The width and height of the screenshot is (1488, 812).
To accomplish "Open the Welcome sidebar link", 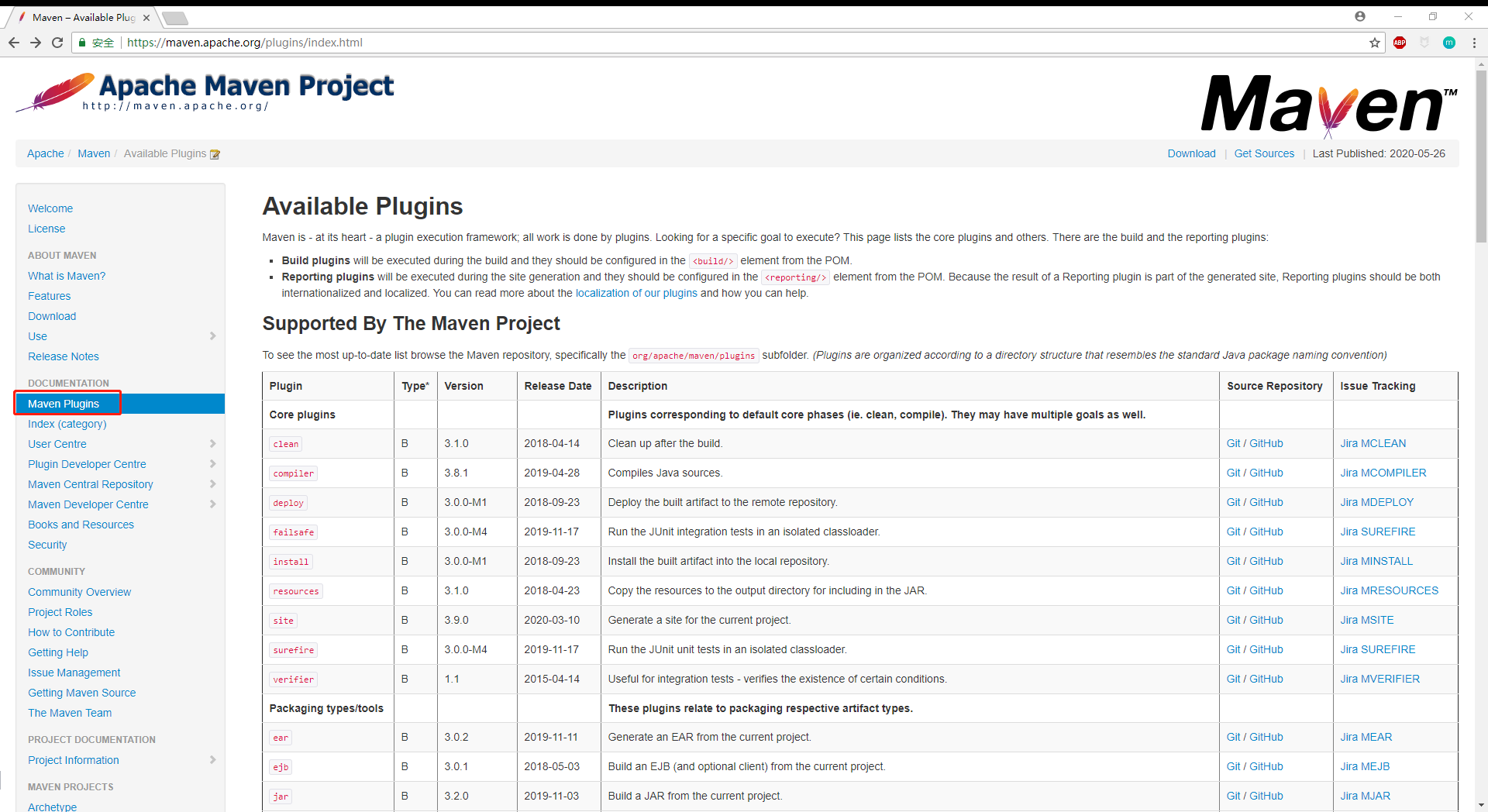I will [50, 208].
